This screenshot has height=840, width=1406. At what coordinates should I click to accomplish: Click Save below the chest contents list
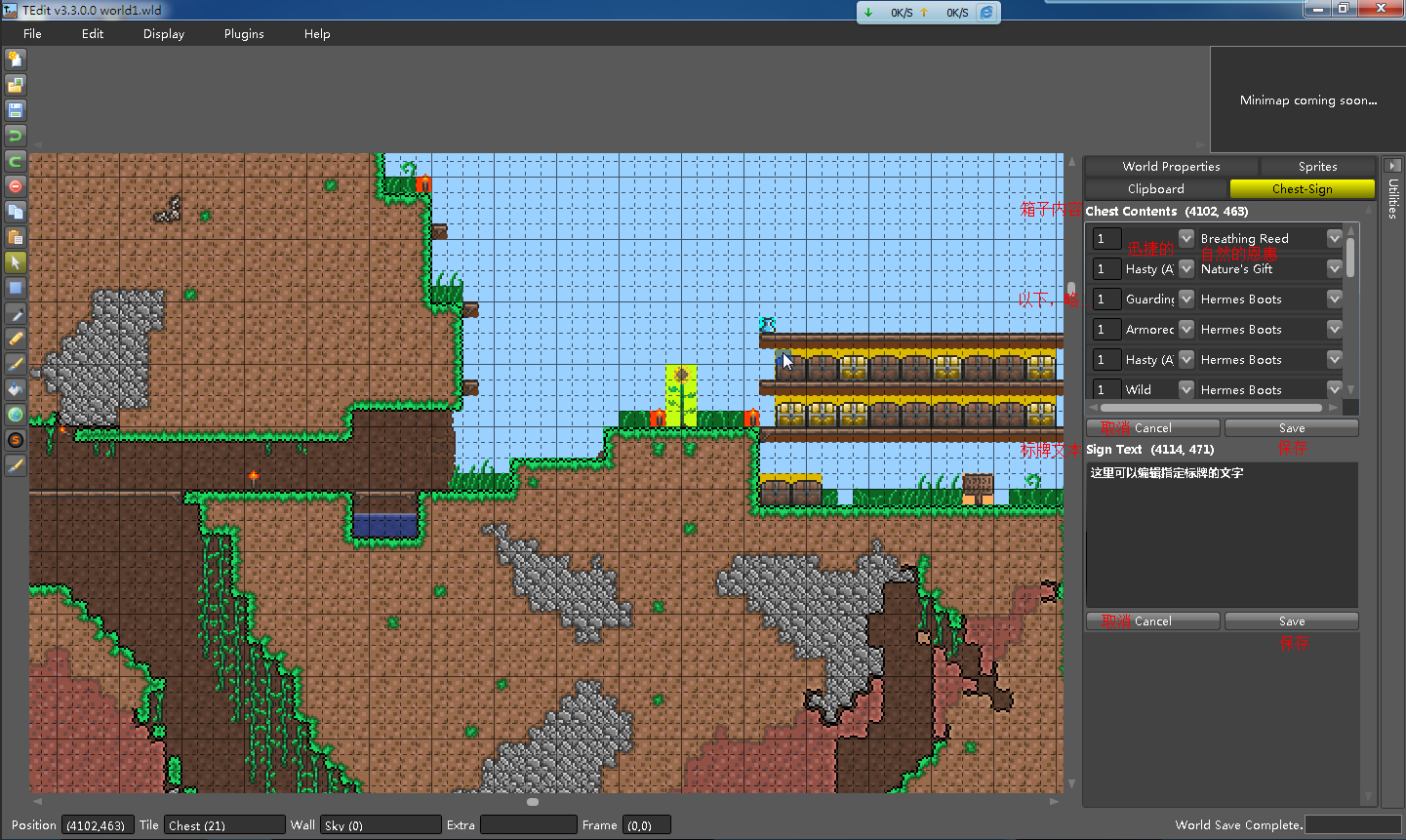1291,428
